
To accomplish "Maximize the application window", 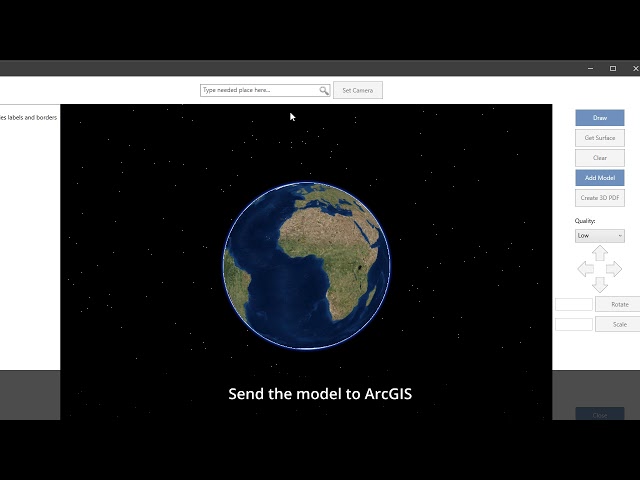I will [613, 68].
